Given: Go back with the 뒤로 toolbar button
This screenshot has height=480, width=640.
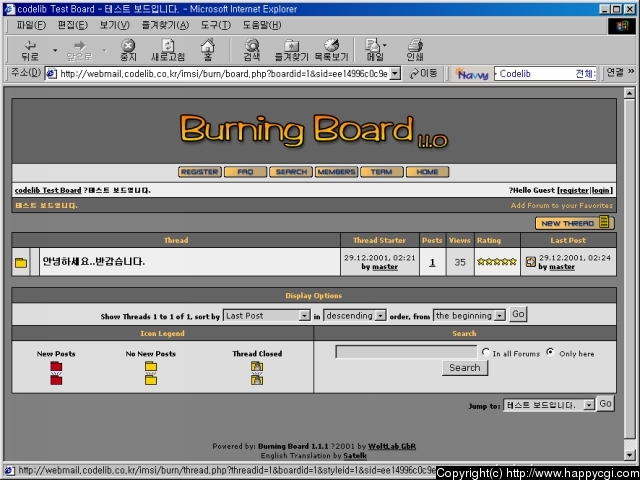Looking at the screenshot, I should (x=30, y=51).
